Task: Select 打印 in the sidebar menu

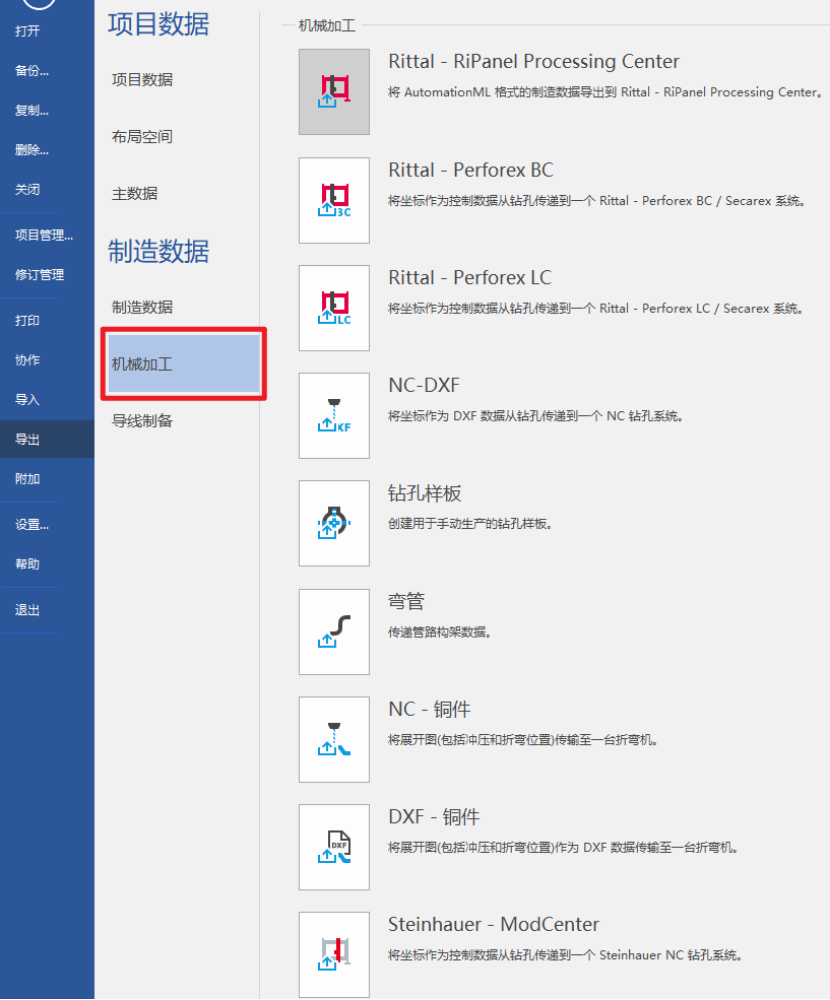Action: pyautogui.click(x=27, y=320)
